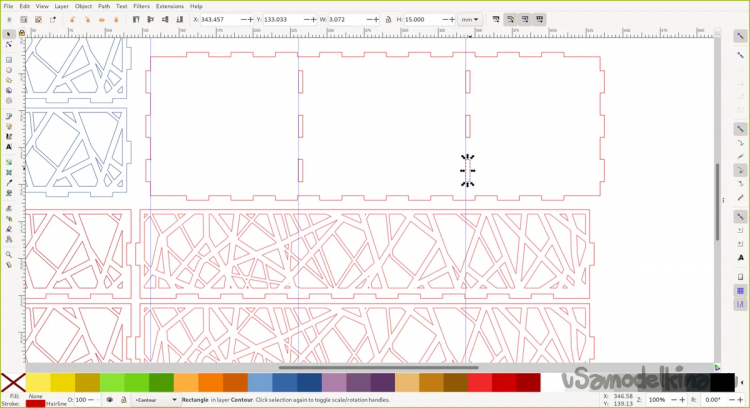Open the Extensions menu

(169, 6)
